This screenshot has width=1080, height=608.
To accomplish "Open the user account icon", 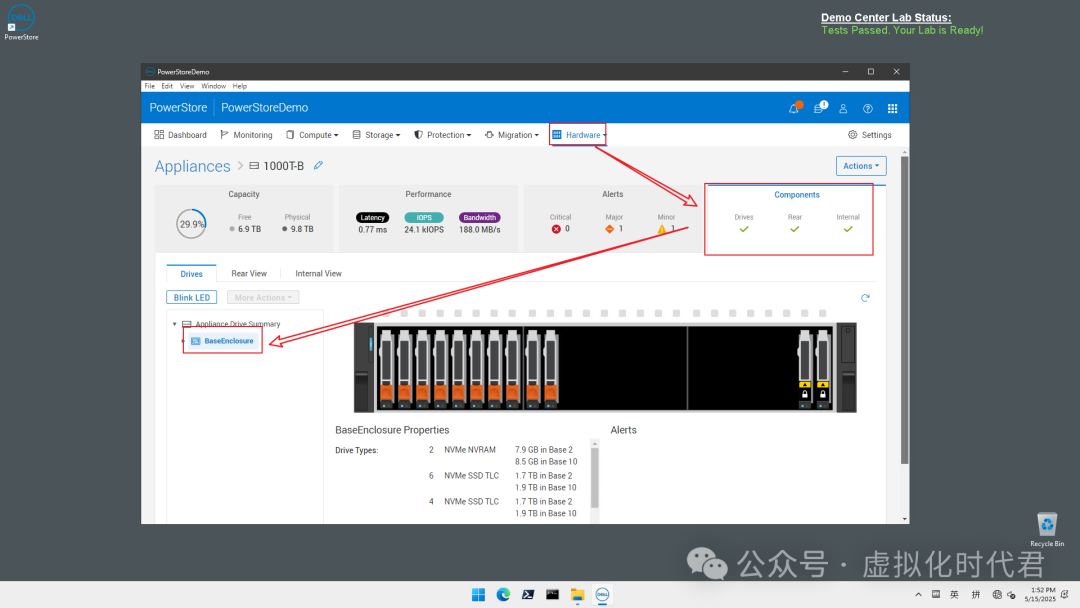I will pos(843,109).
